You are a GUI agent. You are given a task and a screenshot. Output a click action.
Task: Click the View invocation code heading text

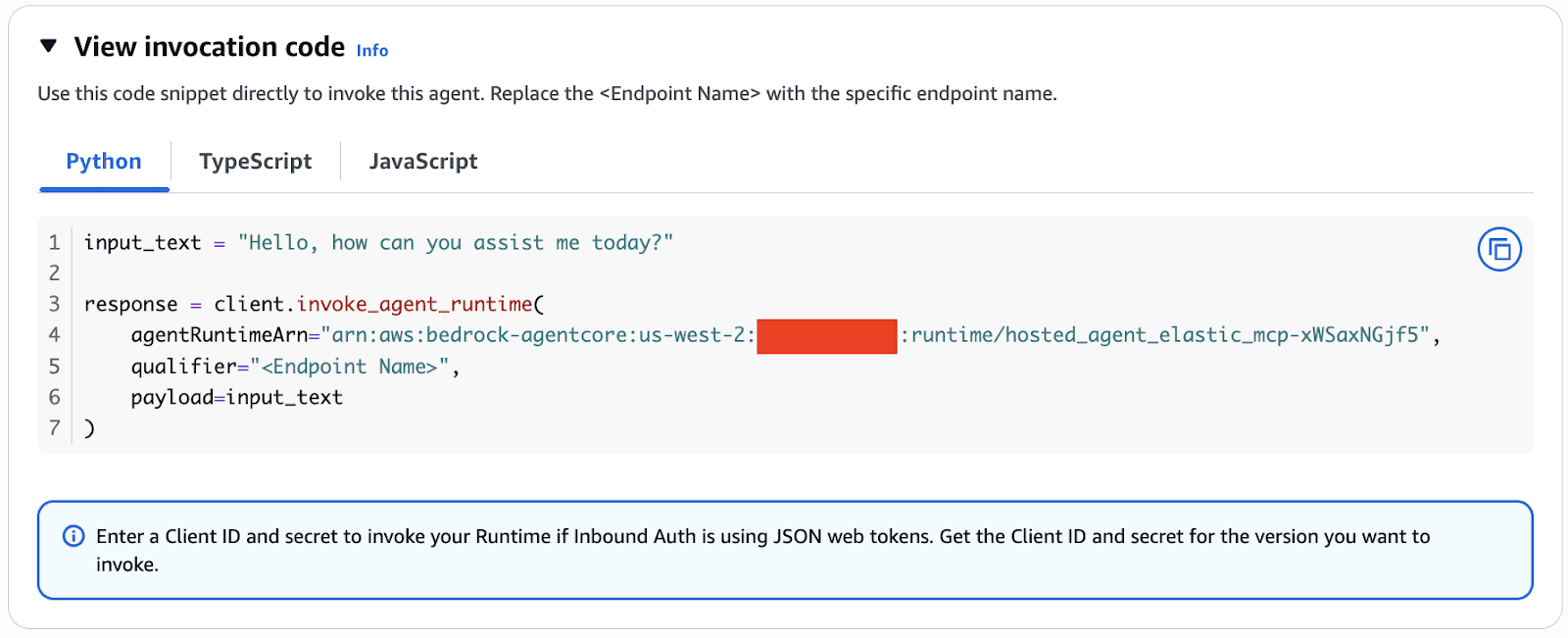coord(210,47)
